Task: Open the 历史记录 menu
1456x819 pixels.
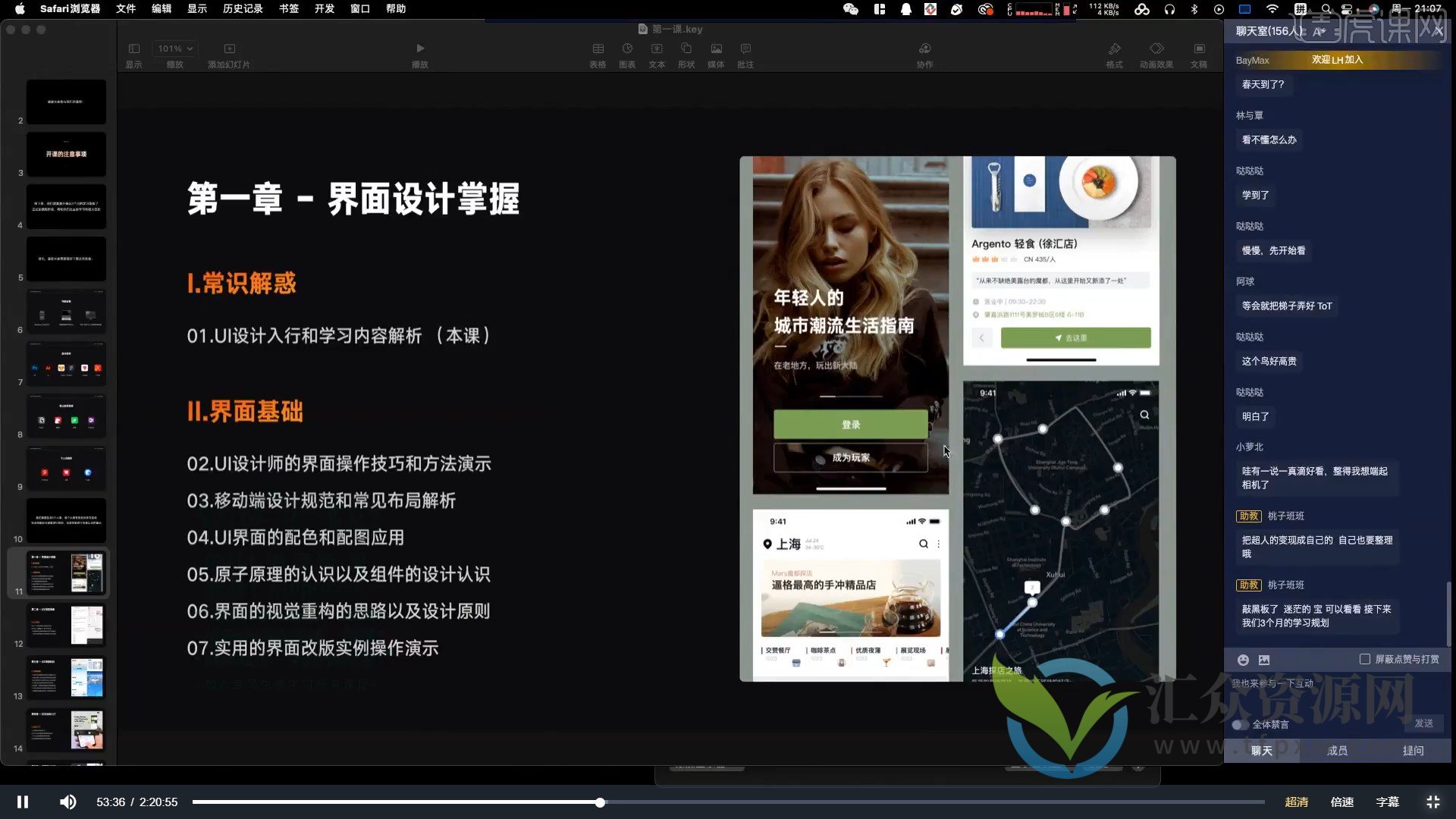Action: pos(242,9)
